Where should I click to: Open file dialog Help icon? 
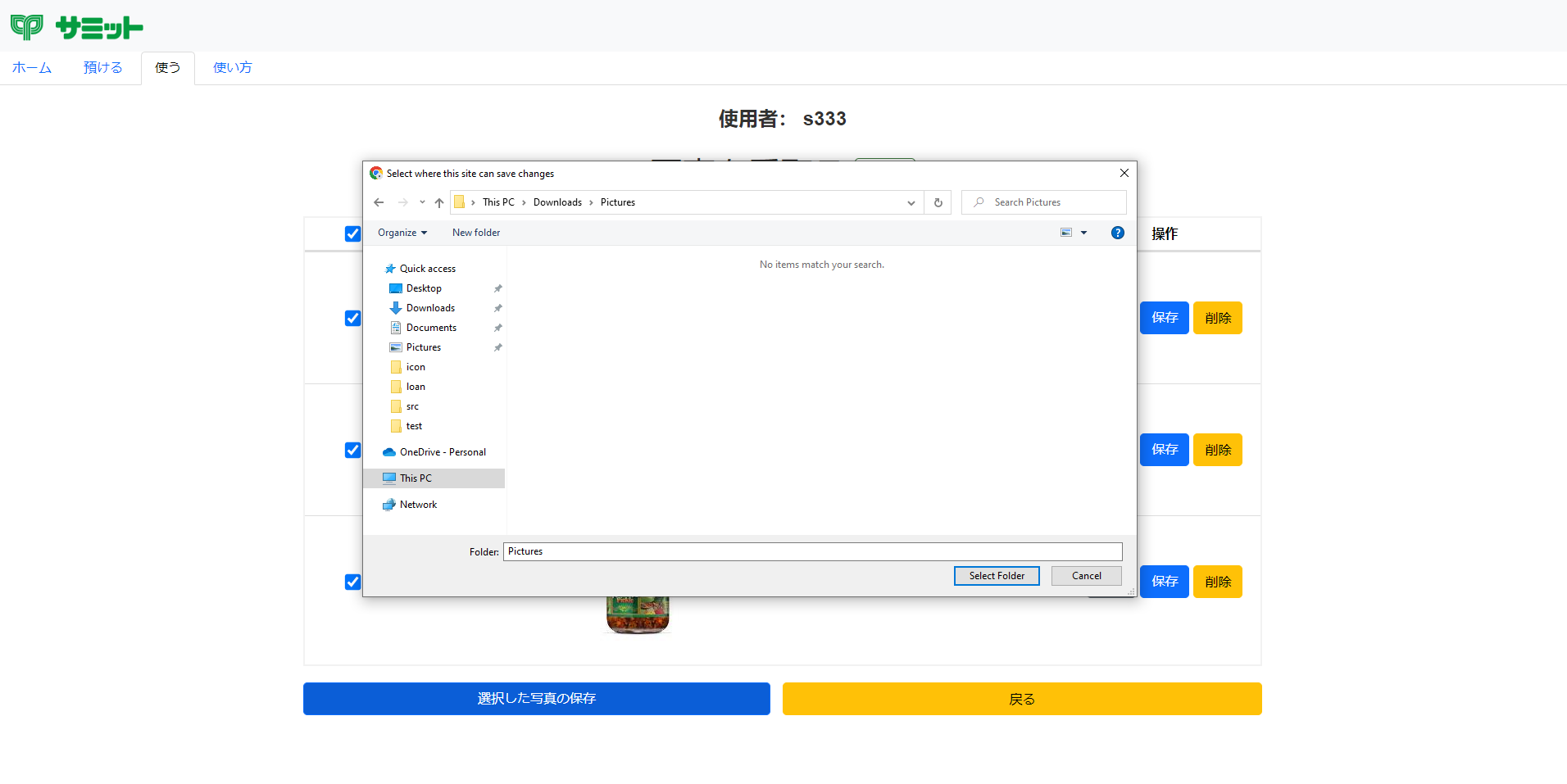(1117, 233)
